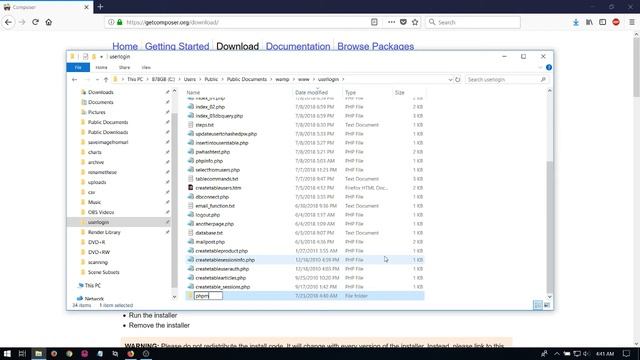This screenshot has height=360, width=640.
Task: Open Task View on taskbar
Action: point(22,353)
